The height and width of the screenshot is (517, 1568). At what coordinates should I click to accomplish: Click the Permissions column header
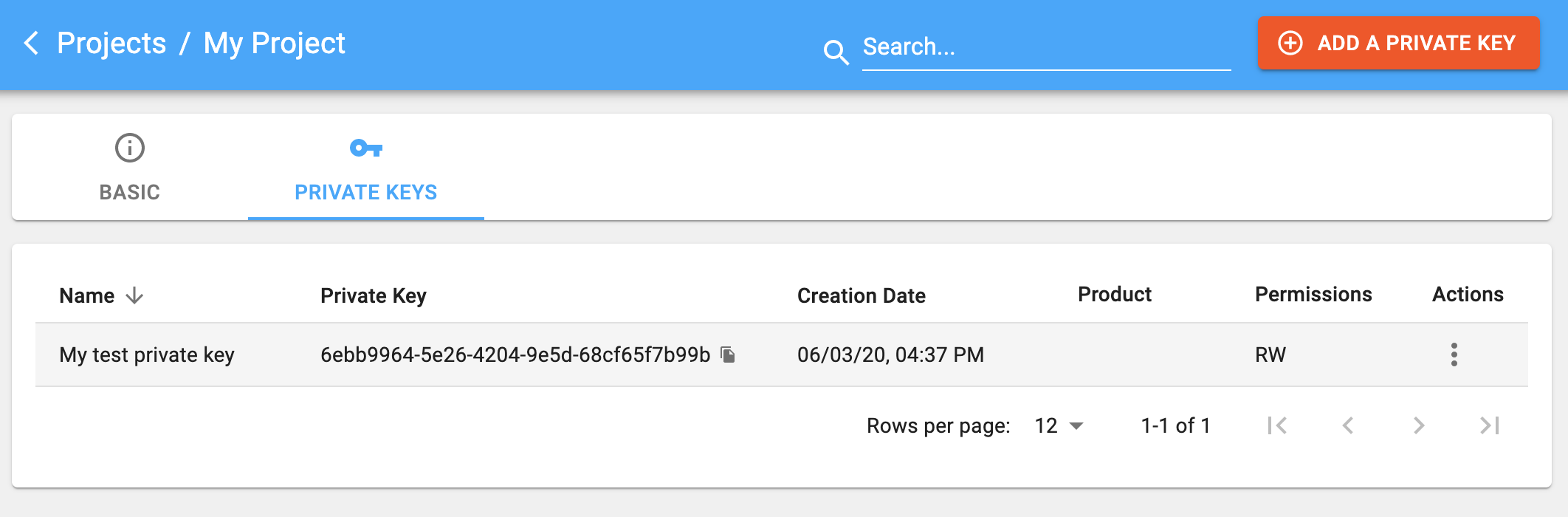tap(1313, 295)
